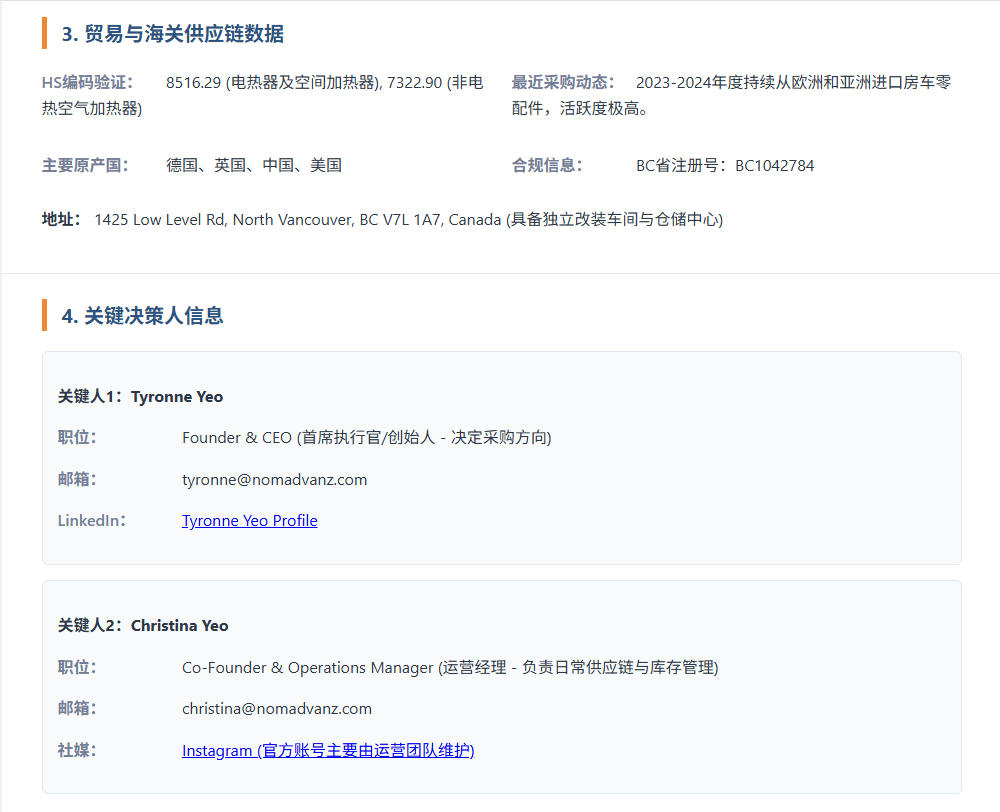Select the name Christina Yeo in 关键人2

click(x=179, y=626)
